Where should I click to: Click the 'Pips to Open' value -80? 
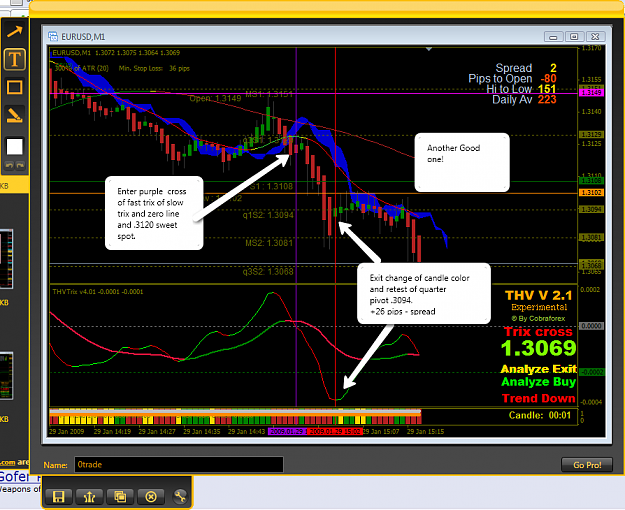point(548,79)
